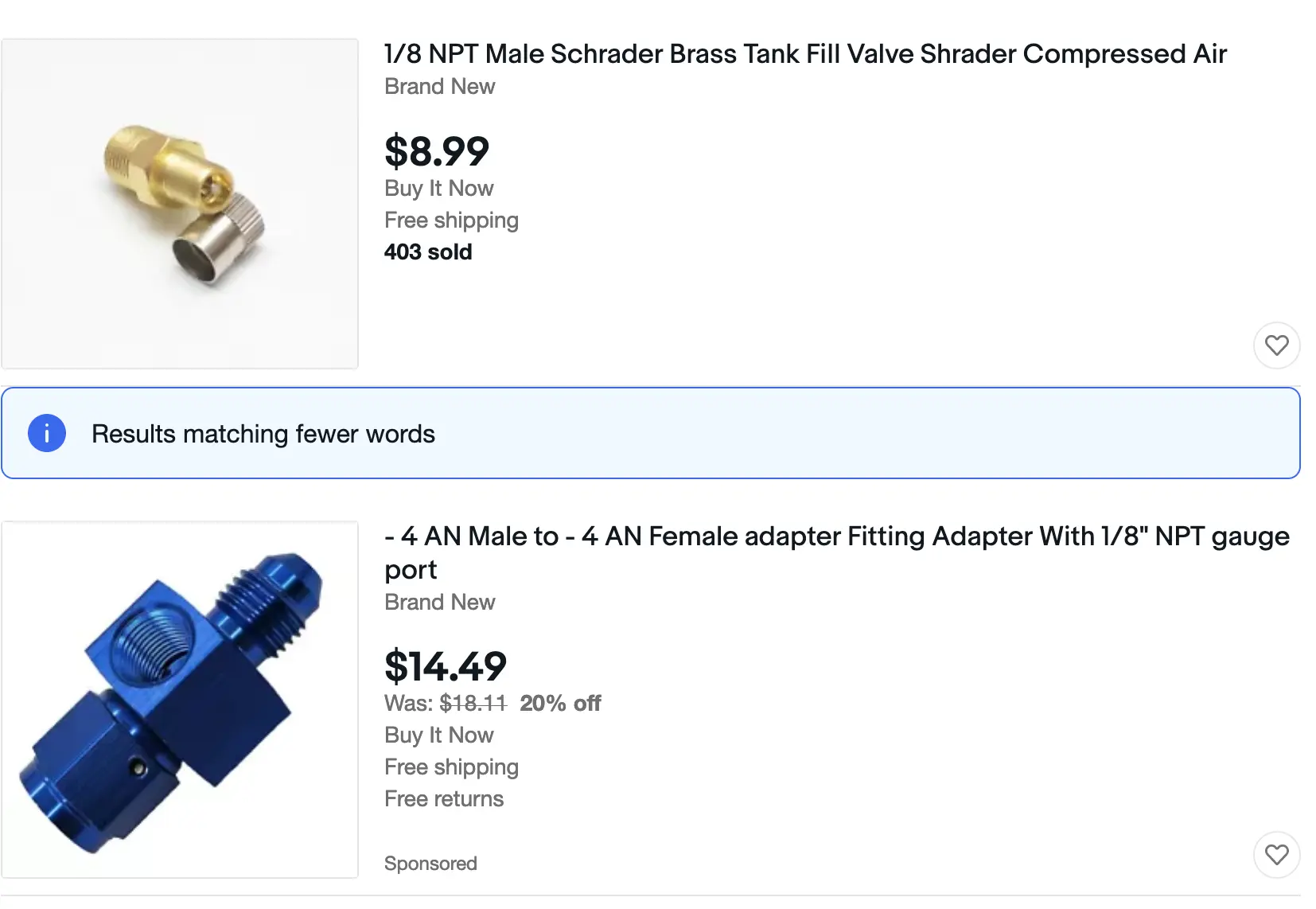Click the $8.99 price
The height and width of the screenshot is (909, 1316).
(437, 151)
